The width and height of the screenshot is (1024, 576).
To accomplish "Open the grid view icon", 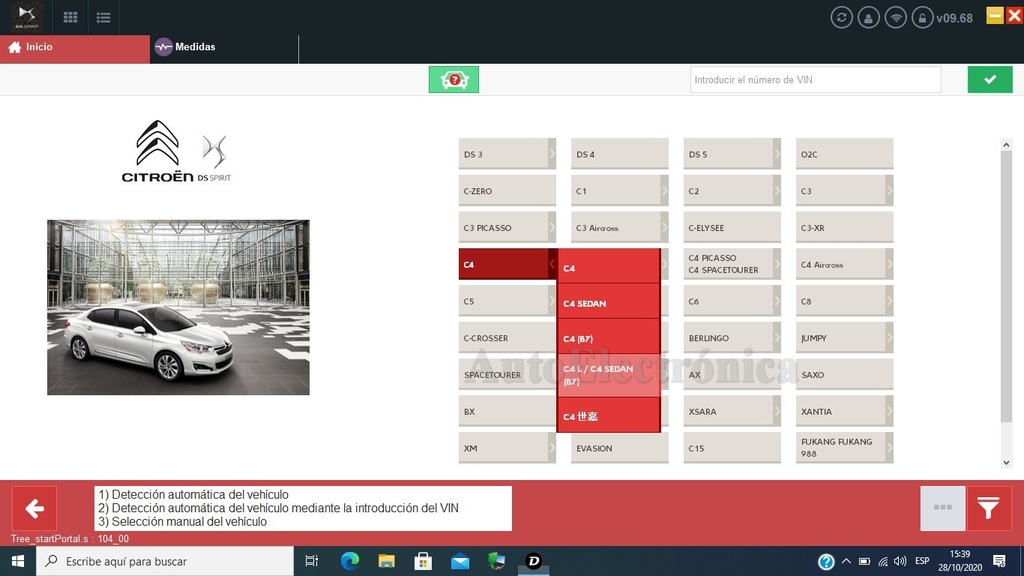I will [71, 18].
